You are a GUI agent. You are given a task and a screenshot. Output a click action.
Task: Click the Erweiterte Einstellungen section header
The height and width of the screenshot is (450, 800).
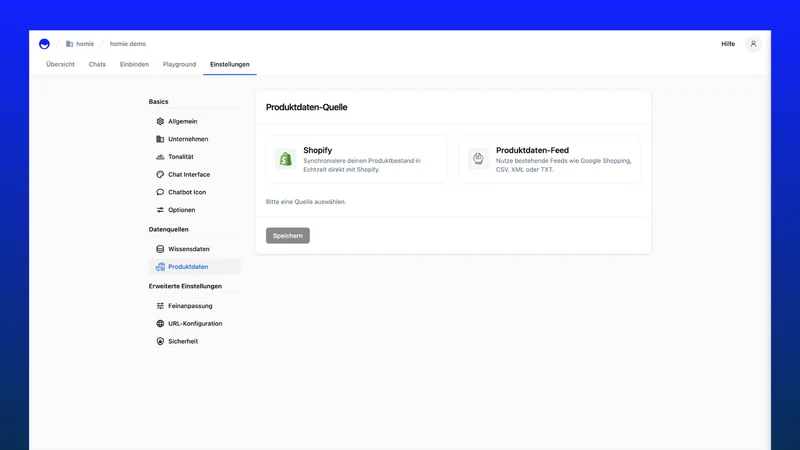pyautogui.click(x=185, y=286)
